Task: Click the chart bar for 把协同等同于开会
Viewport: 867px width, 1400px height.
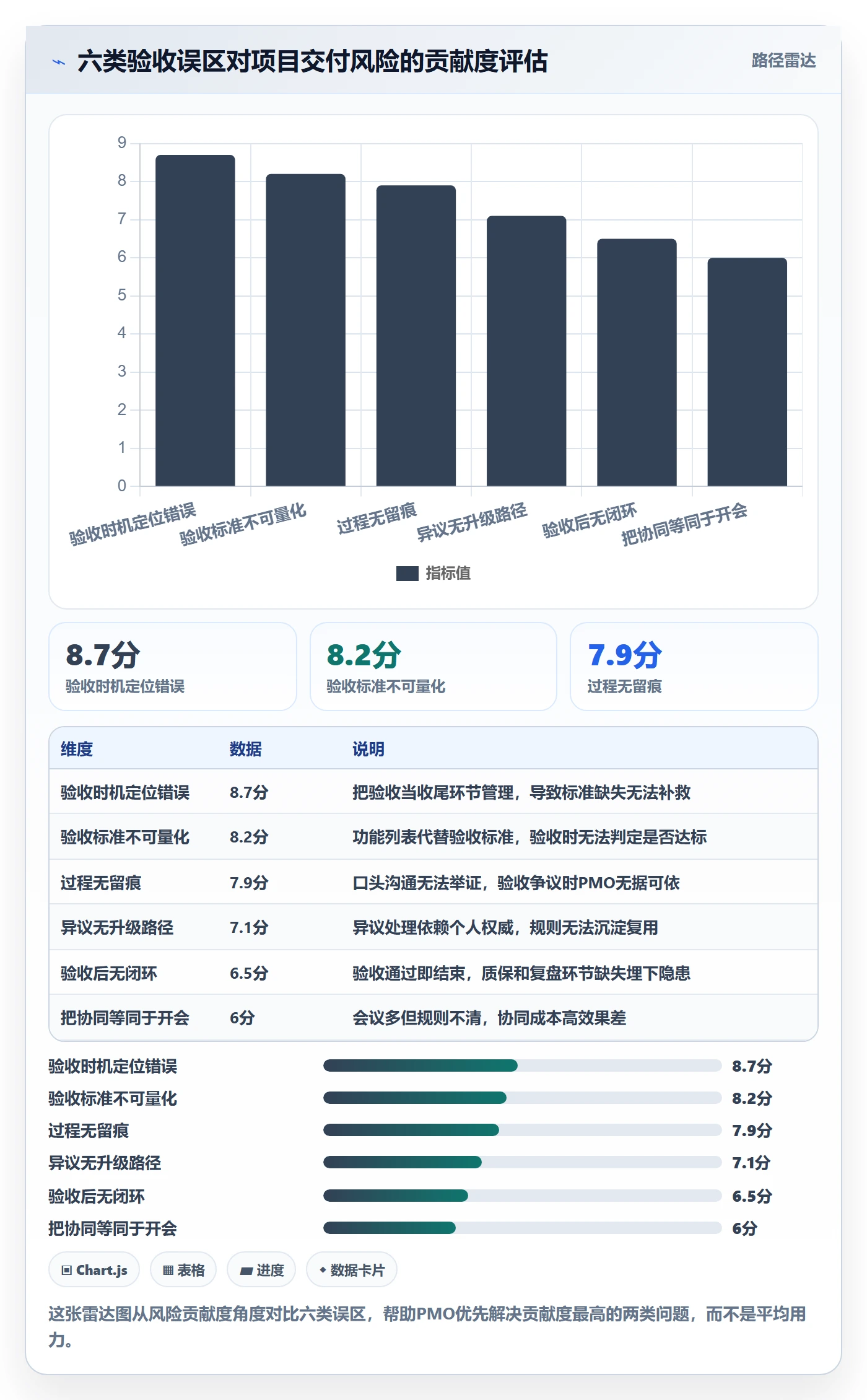Action: (x=747, y=372)
